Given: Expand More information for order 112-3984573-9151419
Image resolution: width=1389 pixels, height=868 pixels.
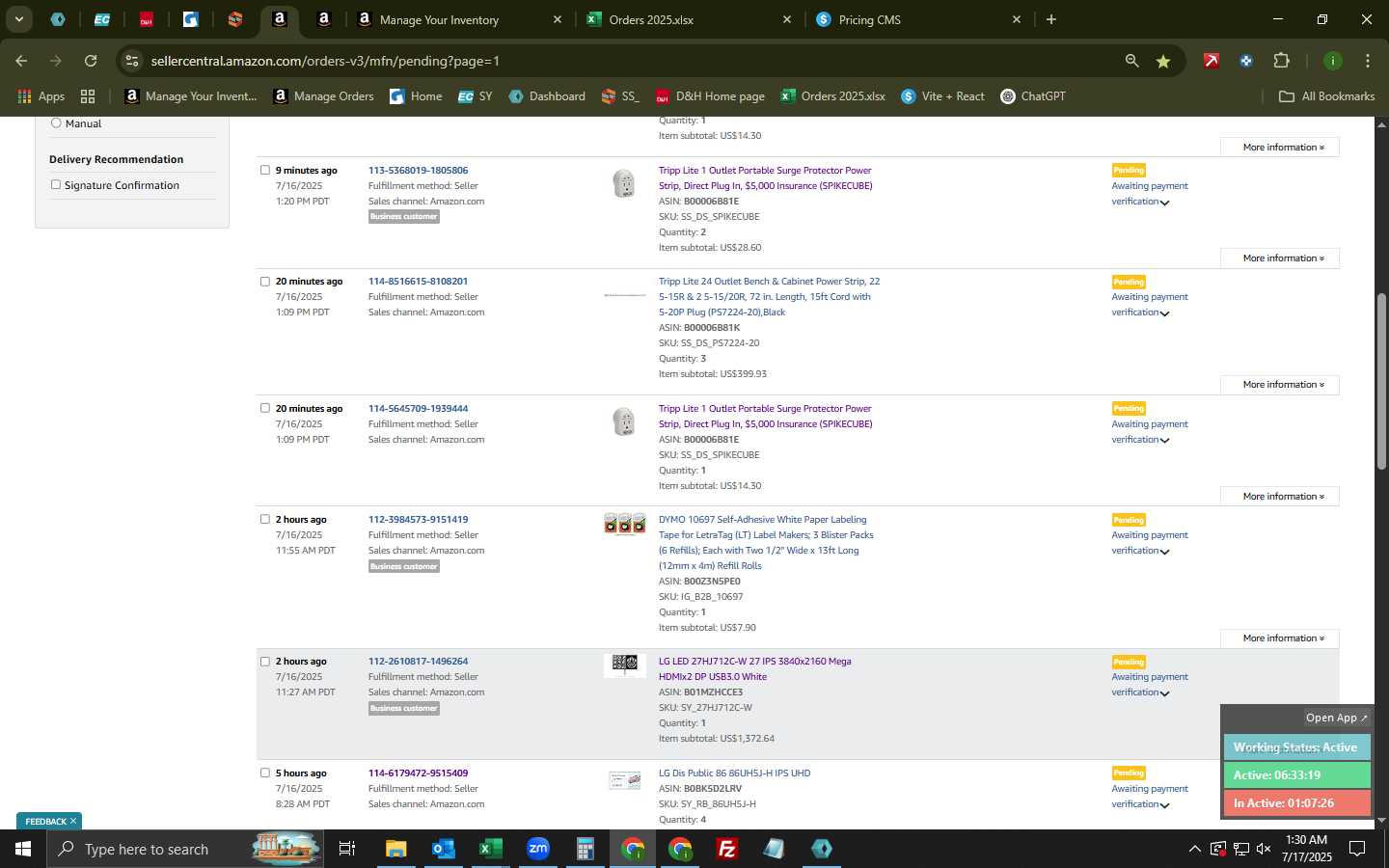Looking at the screenshot, I should pyautogui.click(x=1279, y=638).
